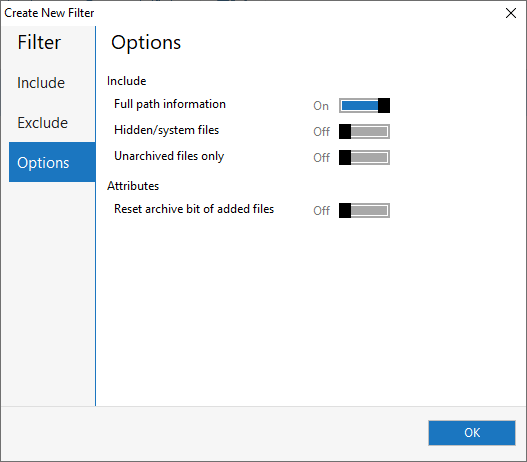527x462 pixels.
Task: Toggle Reset archive bit of added files
Action: coord(364,211)
